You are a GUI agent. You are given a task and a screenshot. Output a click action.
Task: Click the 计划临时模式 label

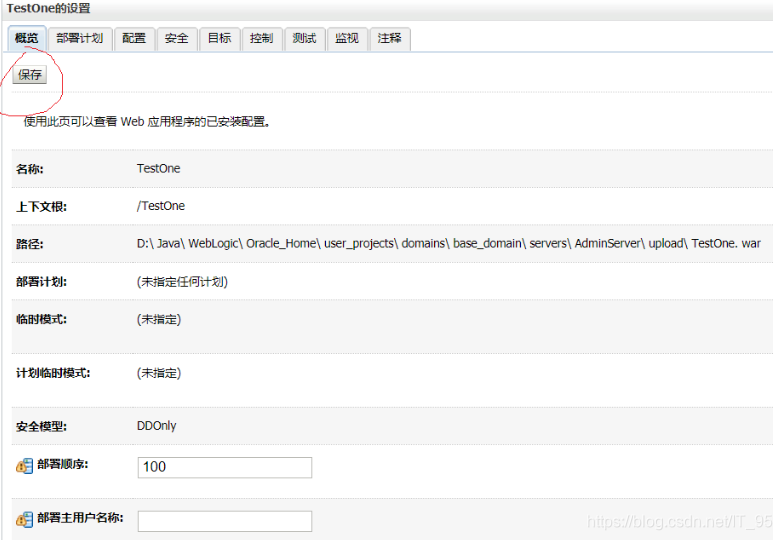(53, 373)
